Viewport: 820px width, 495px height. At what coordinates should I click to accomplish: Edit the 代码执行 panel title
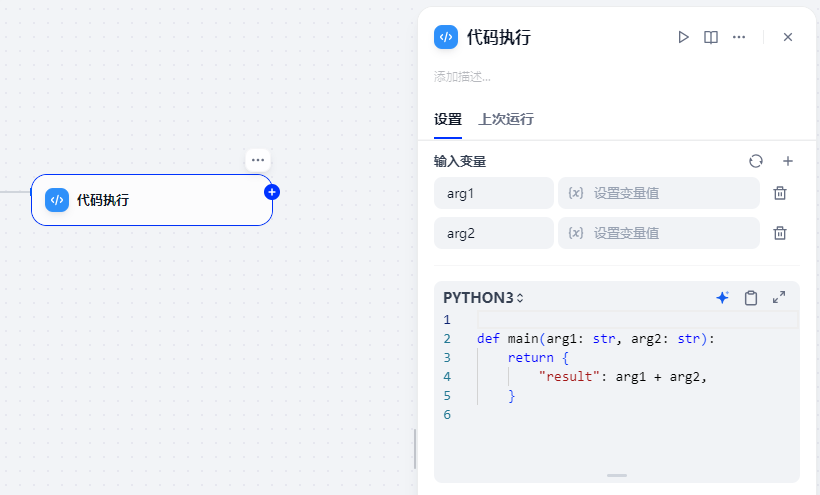(x=498, y=37)
